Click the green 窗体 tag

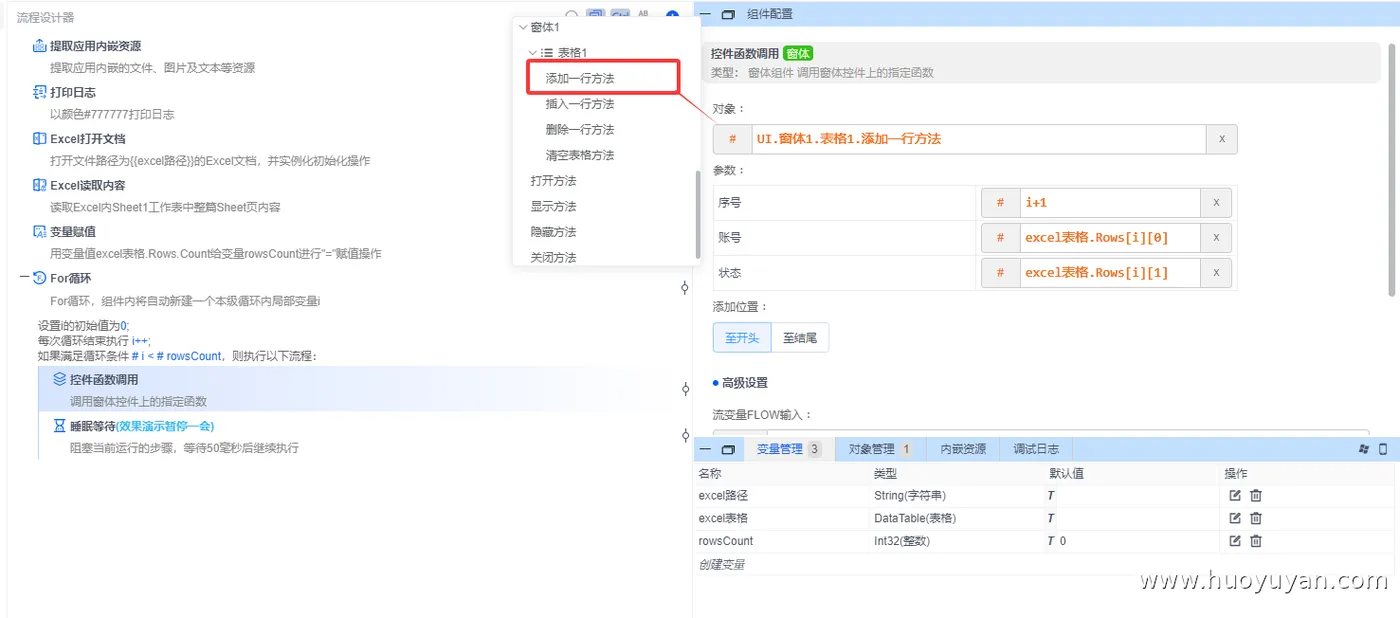798,54
